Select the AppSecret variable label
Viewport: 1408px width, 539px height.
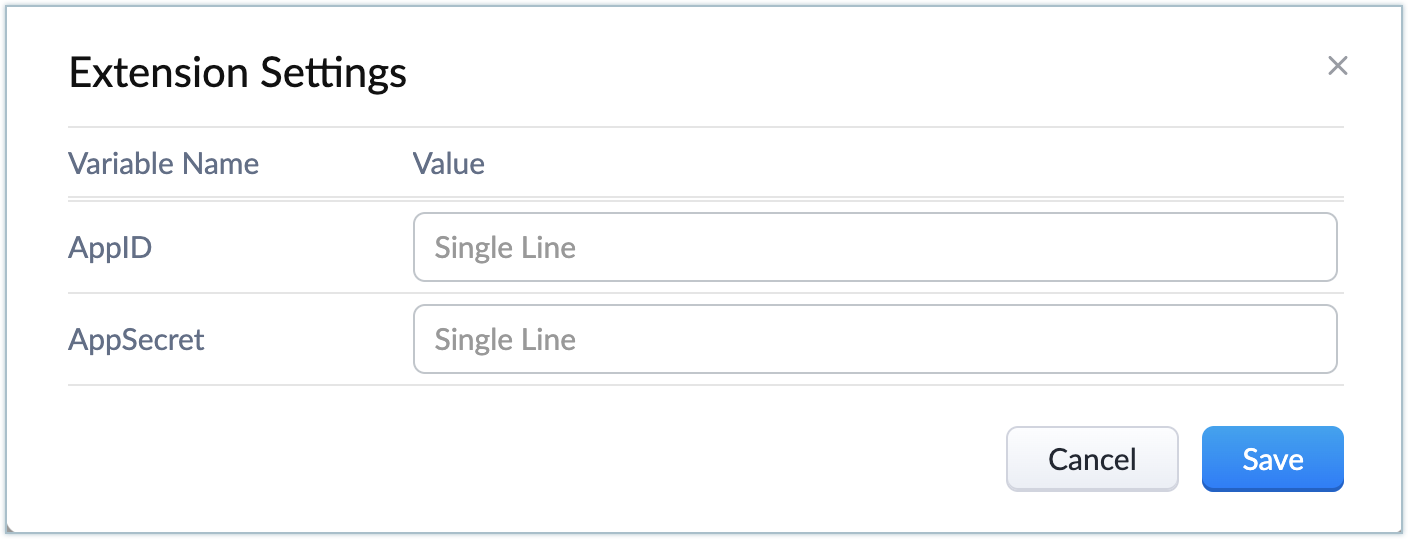click(x=136, y=339)
